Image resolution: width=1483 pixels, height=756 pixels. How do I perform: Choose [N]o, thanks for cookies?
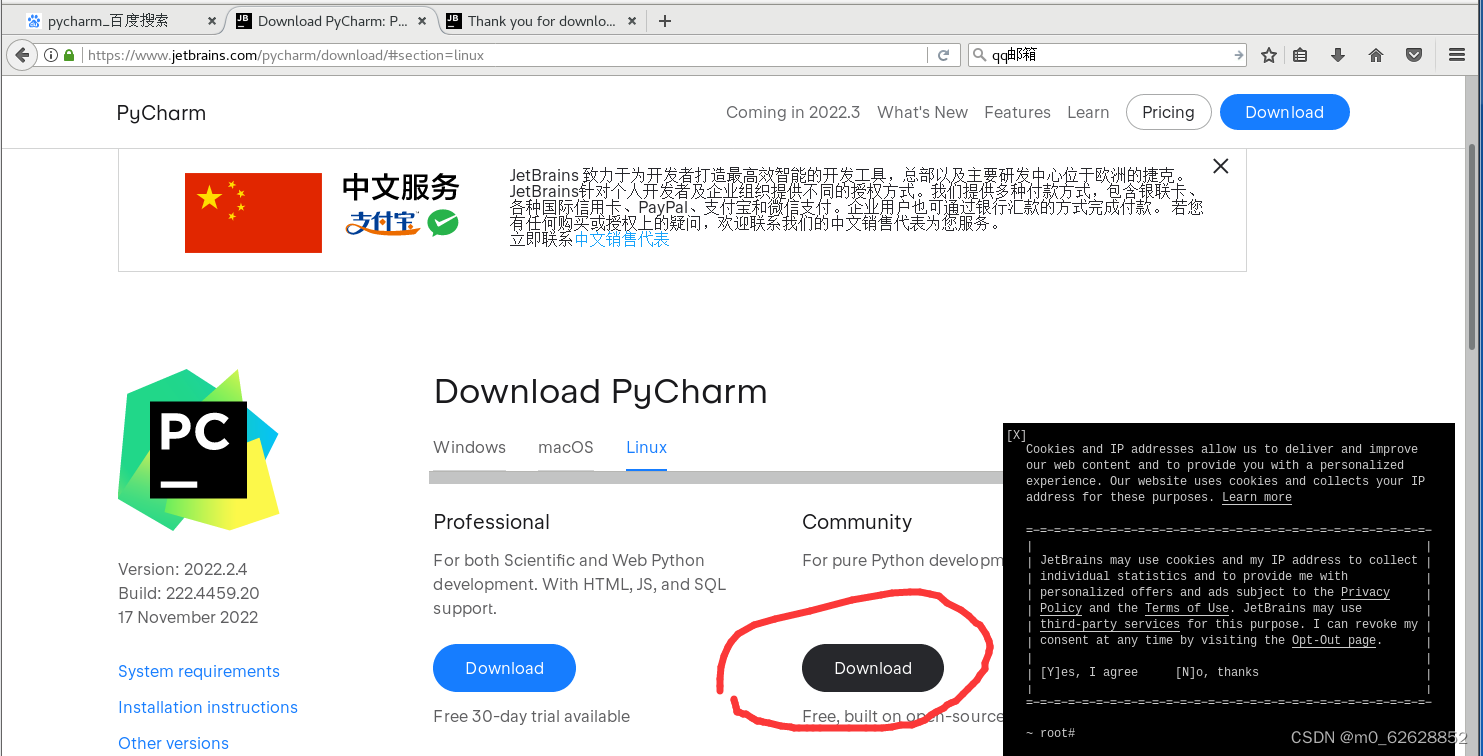tap(1217, 672)
